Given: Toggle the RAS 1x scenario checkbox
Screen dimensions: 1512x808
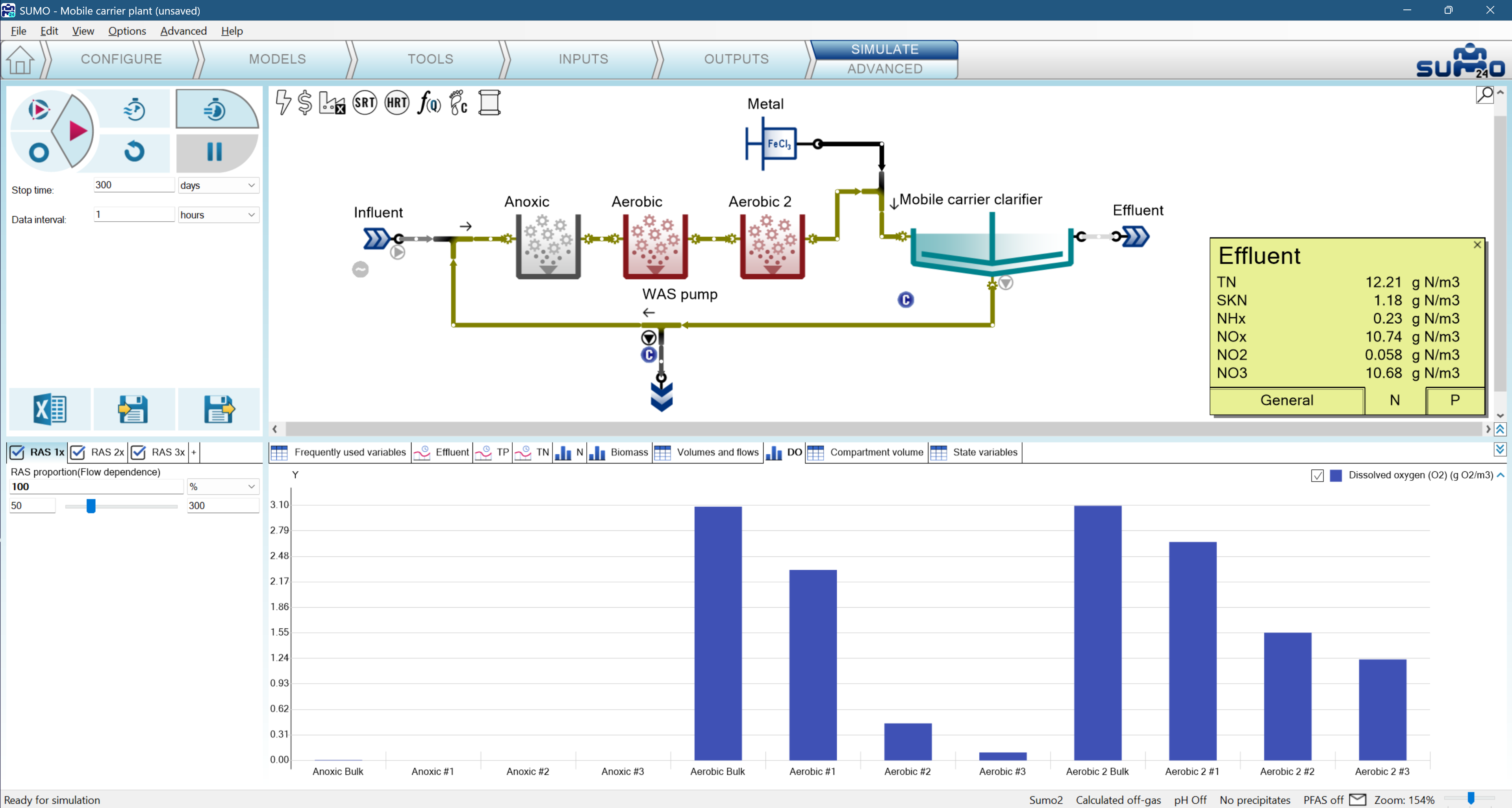Looking at the screenshot, I should [x=18, y=452].
